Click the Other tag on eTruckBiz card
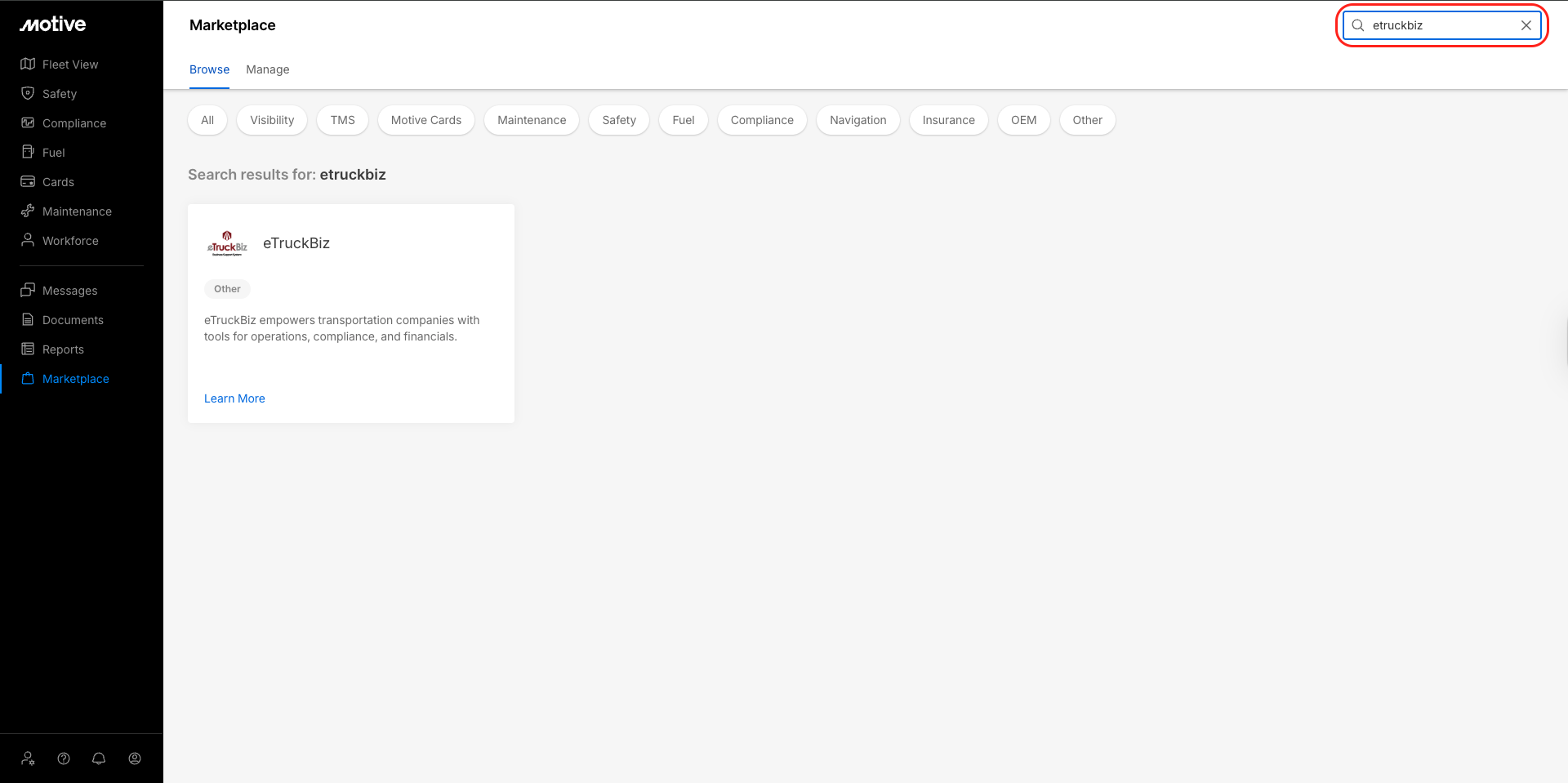 (x=227, y=289)
